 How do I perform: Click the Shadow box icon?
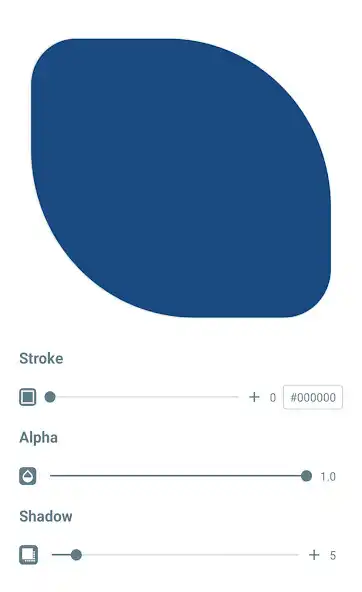[29, 555]
